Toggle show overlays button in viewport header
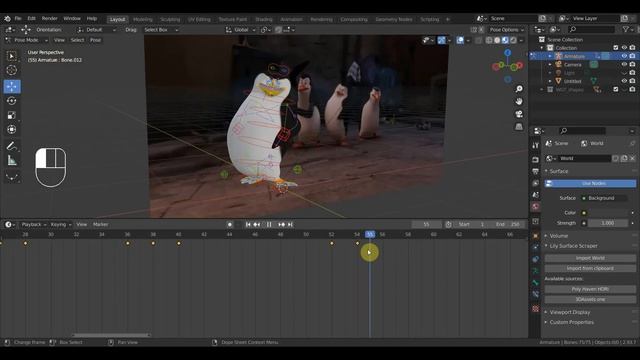This screenshot has width=640, height=360. coord(460,40)
